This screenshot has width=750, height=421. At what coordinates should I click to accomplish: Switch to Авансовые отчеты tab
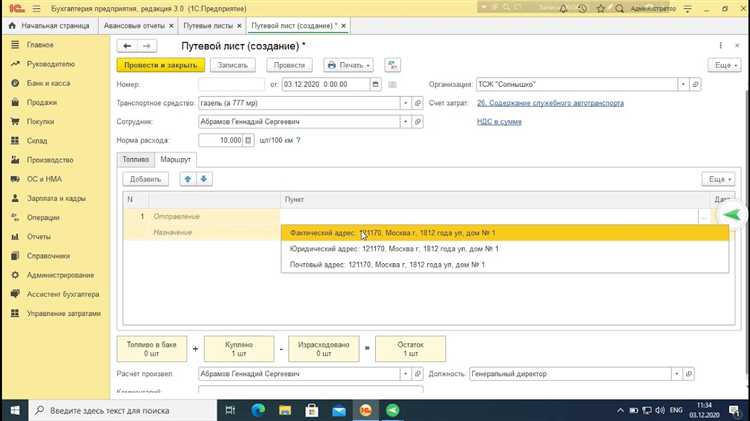[x=134, y=25]
